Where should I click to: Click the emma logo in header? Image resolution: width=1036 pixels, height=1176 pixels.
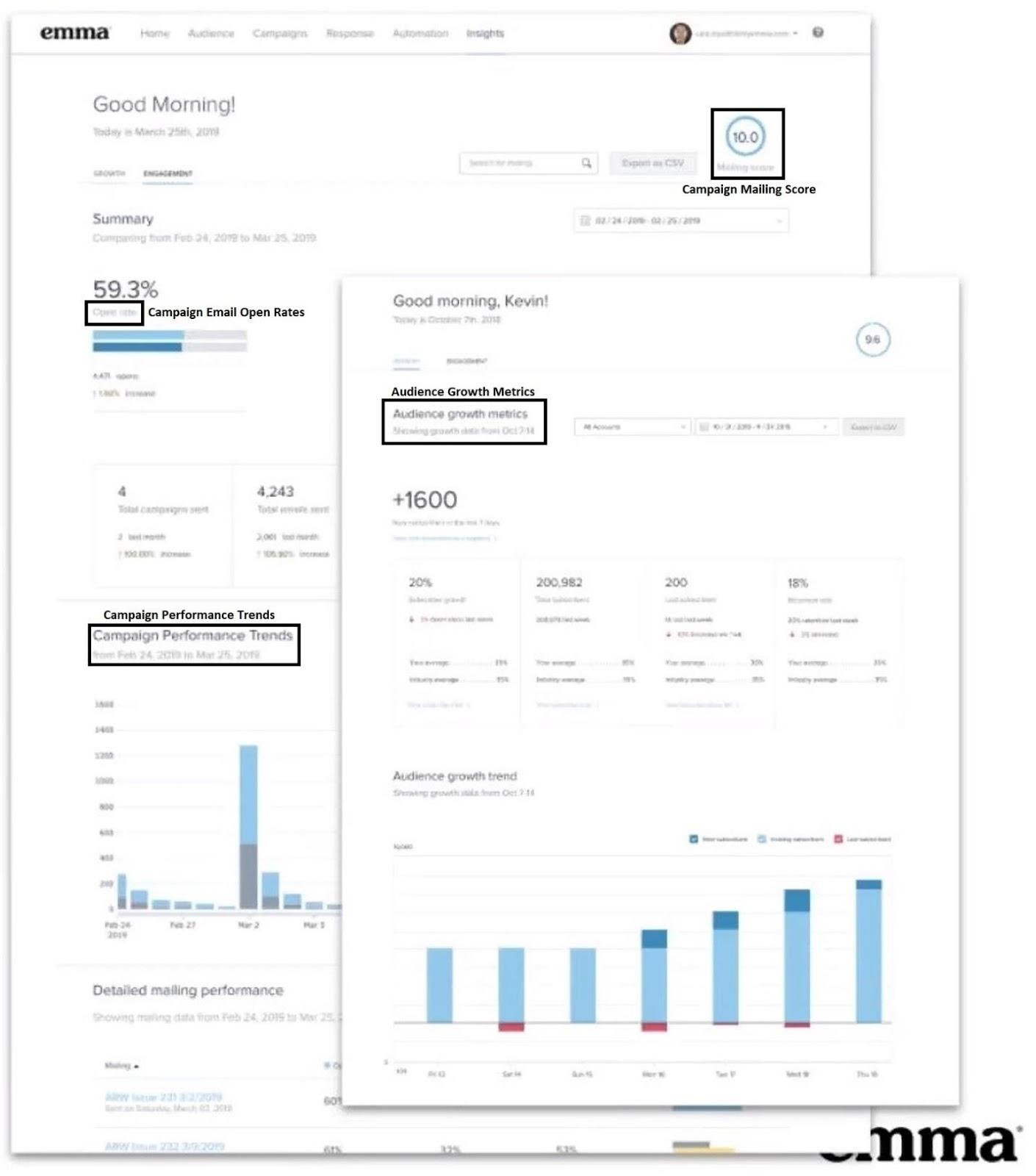[x=74, y=32]
